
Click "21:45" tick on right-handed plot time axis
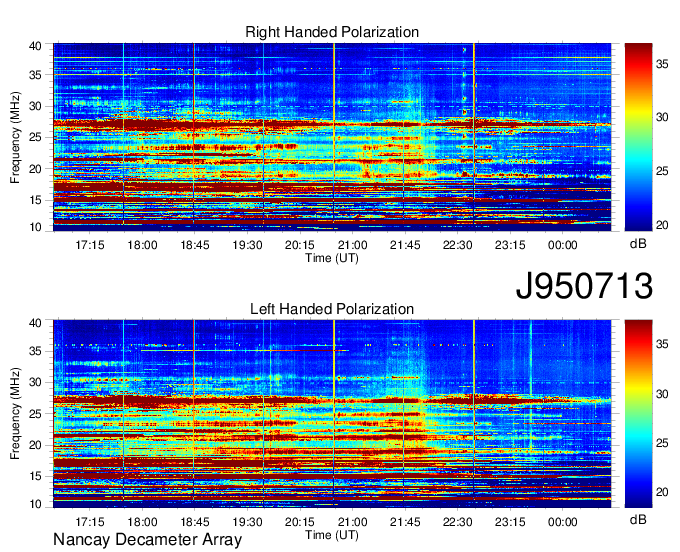pyautogui.click(x=405, y=245)
